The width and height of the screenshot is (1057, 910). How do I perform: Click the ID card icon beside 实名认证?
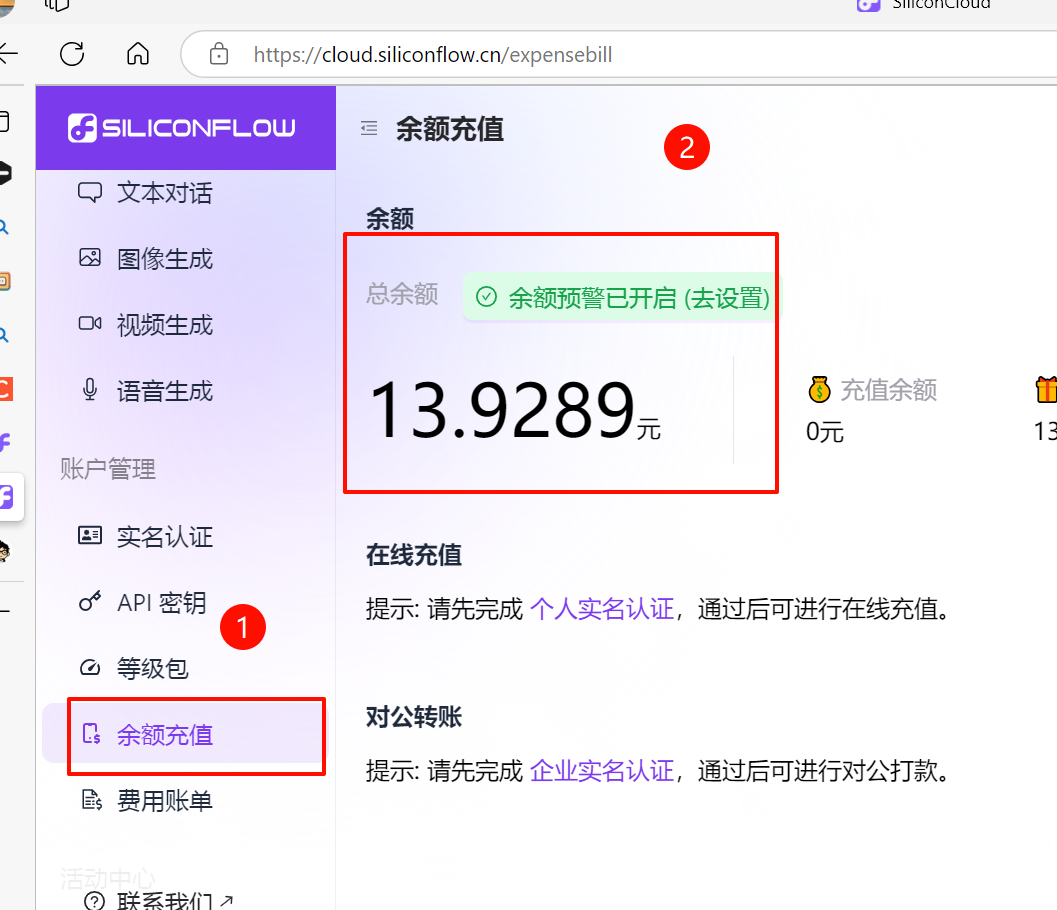(90, 536)
